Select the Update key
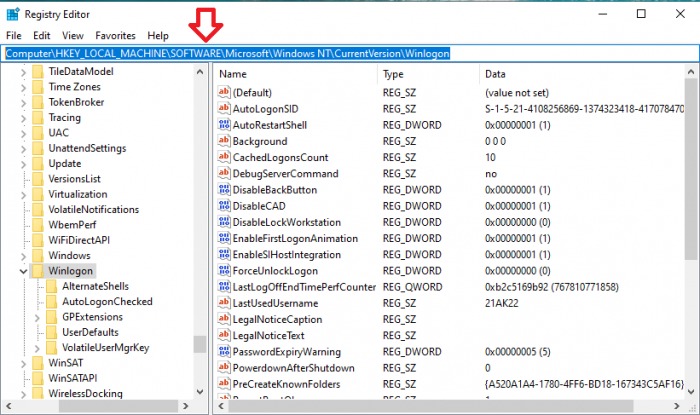Image resolution: width=700 pixels, height=415 pixels. 65,163
